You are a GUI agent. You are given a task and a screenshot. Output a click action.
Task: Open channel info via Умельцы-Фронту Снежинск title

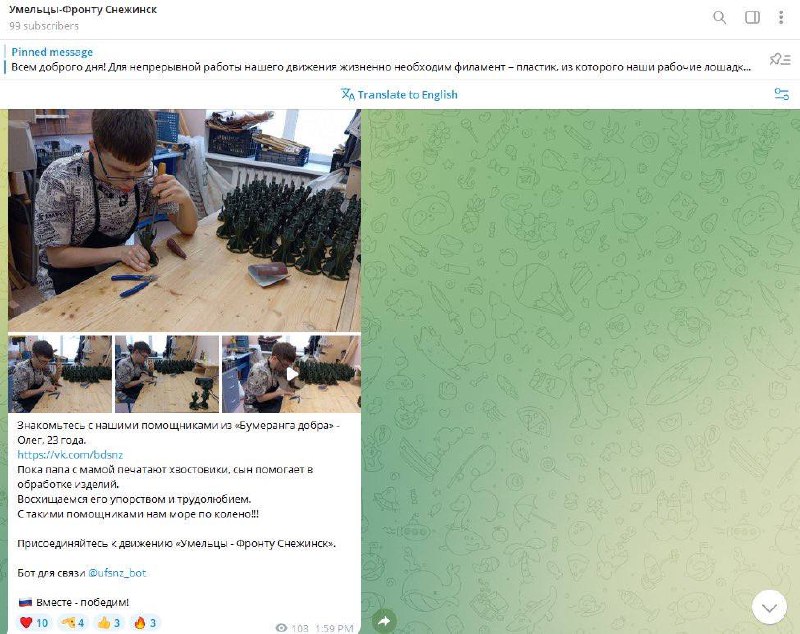83,10
